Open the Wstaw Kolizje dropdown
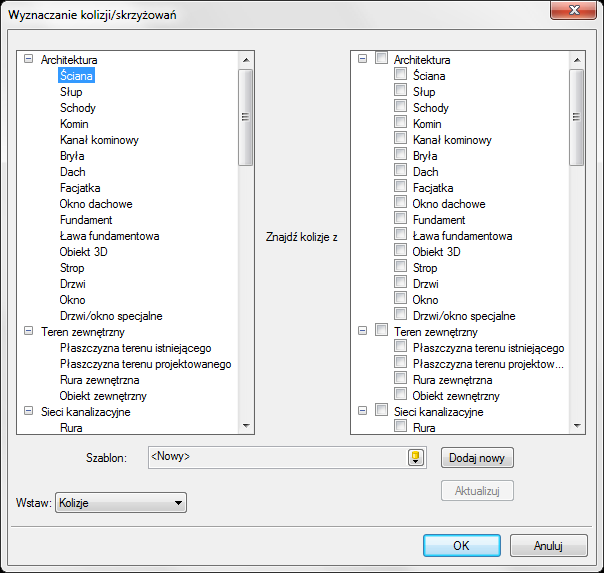Viewport: 604px width, 573px height. pyautogui.click(x=121, y=503)
